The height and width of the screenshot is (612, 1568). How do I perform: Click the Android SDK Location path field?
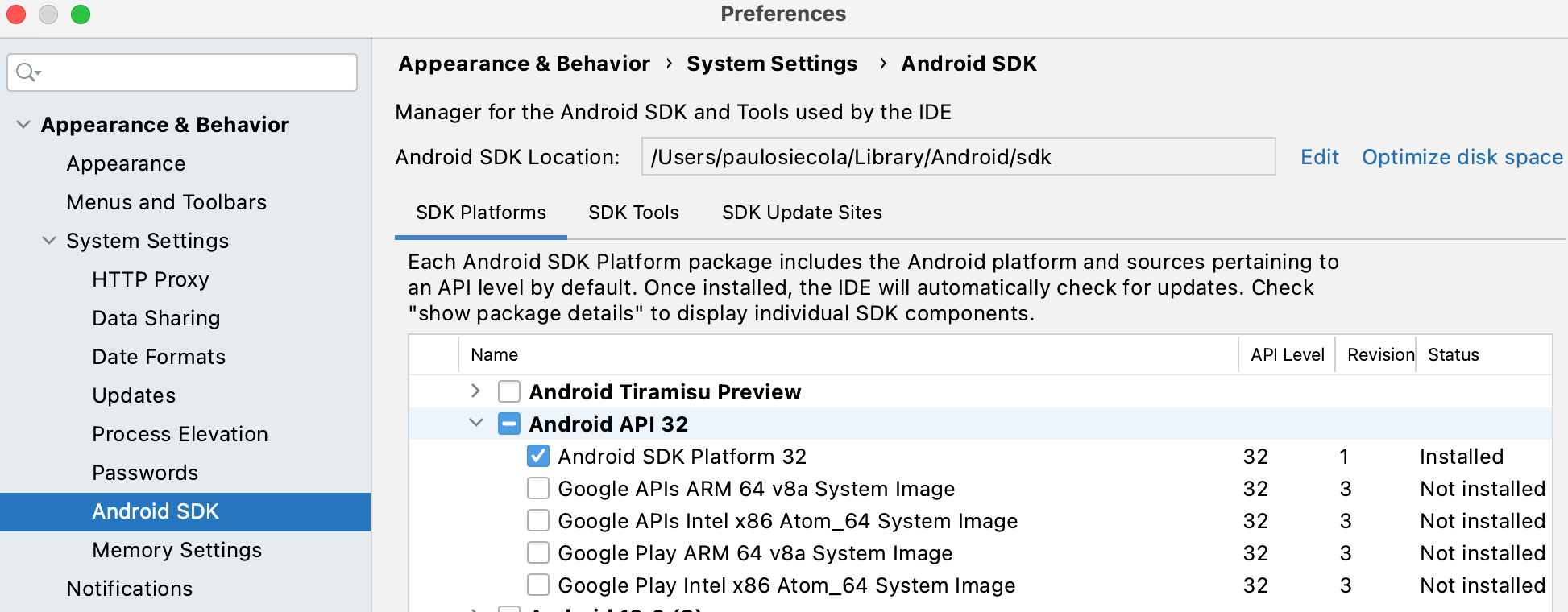click(x=957, y=157)
